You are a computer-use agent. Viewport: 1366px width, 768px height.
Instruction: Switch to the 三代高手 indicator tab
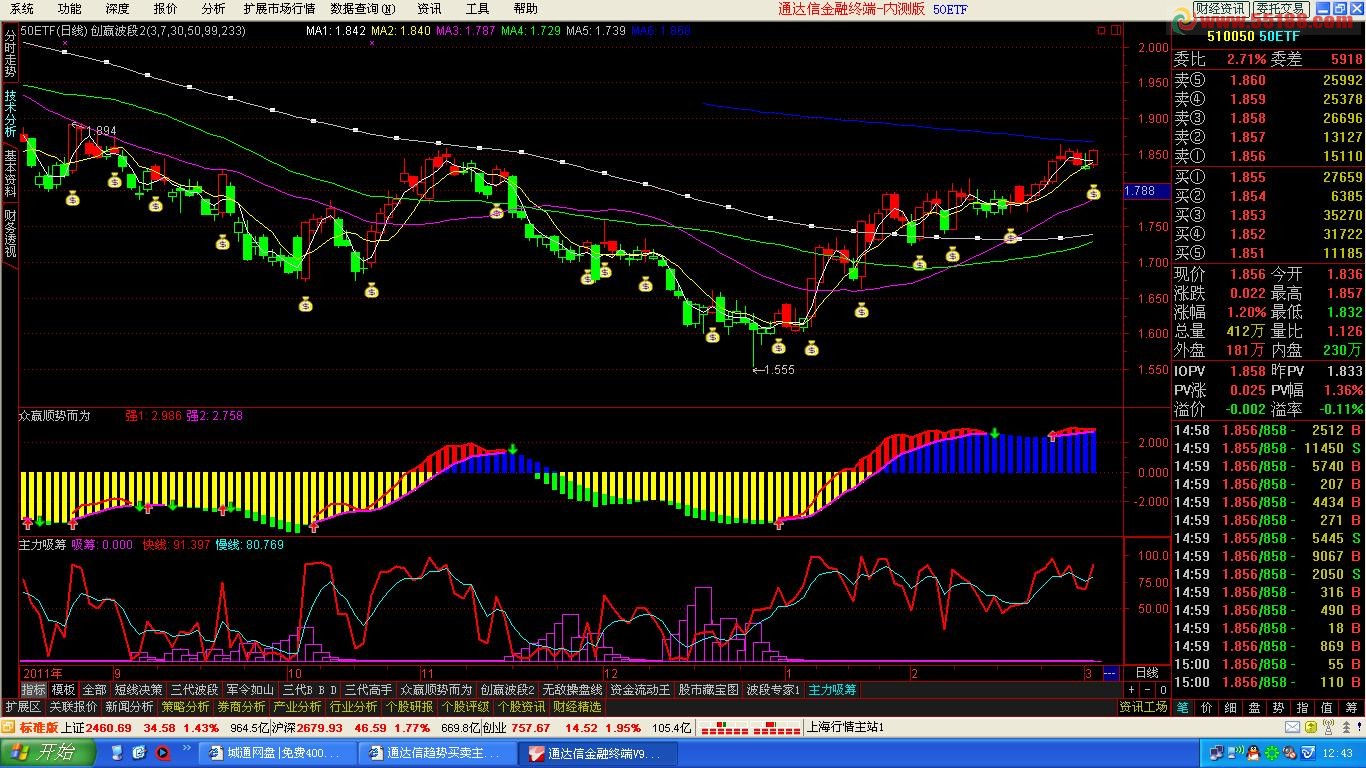click(x=368, y=690)
